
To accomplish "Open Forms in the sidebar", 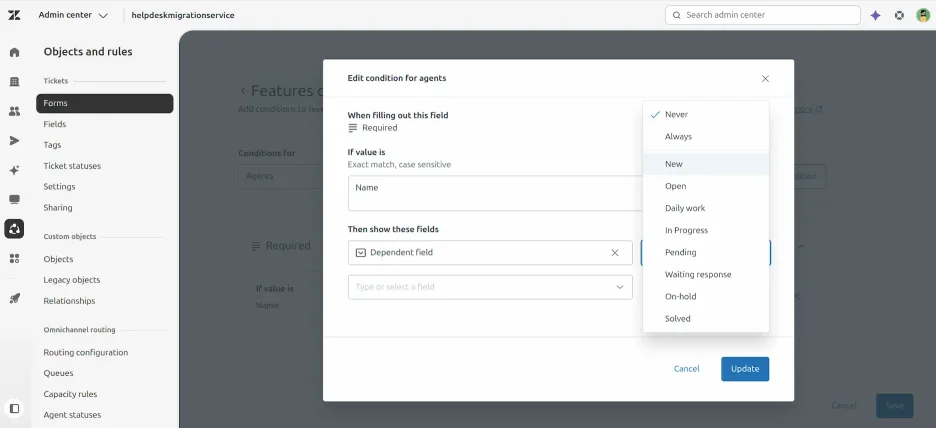I will pyautogui.click(x=104, y=103).
